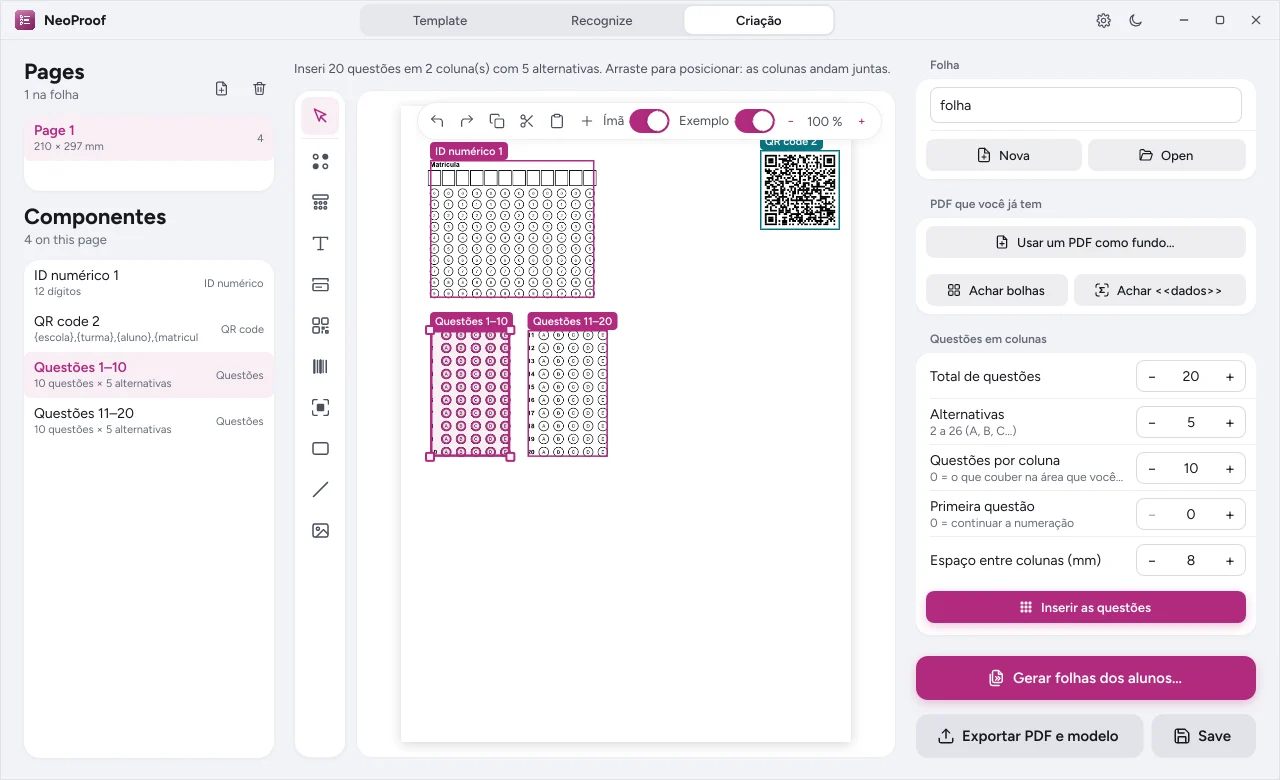Image resolution: width=1280 pixels, height=780 pixels.
Task: Click Inserir as questões button
Action: point(1086,607)
